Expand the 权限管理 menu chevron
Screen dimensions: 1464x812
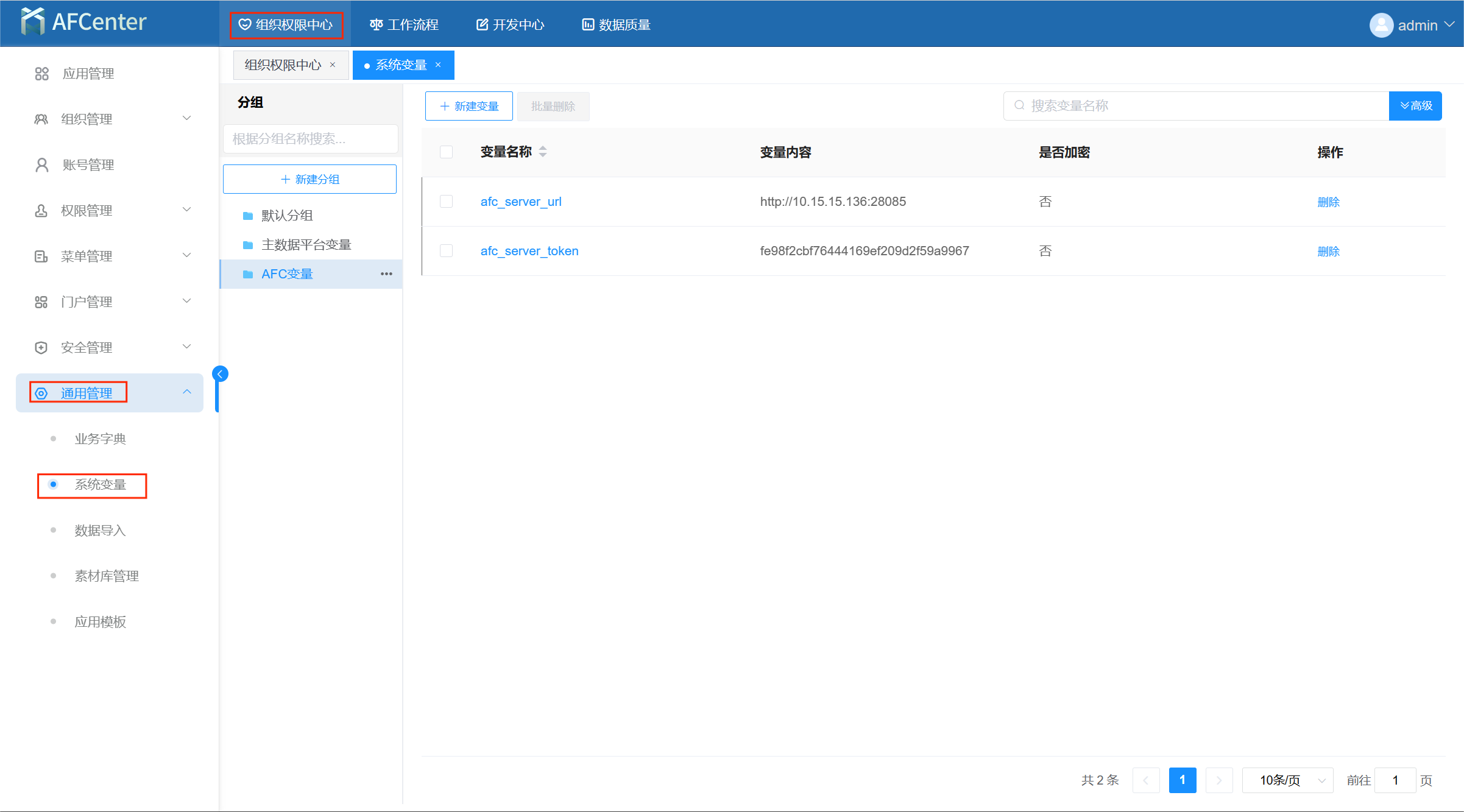coord(187,210)
